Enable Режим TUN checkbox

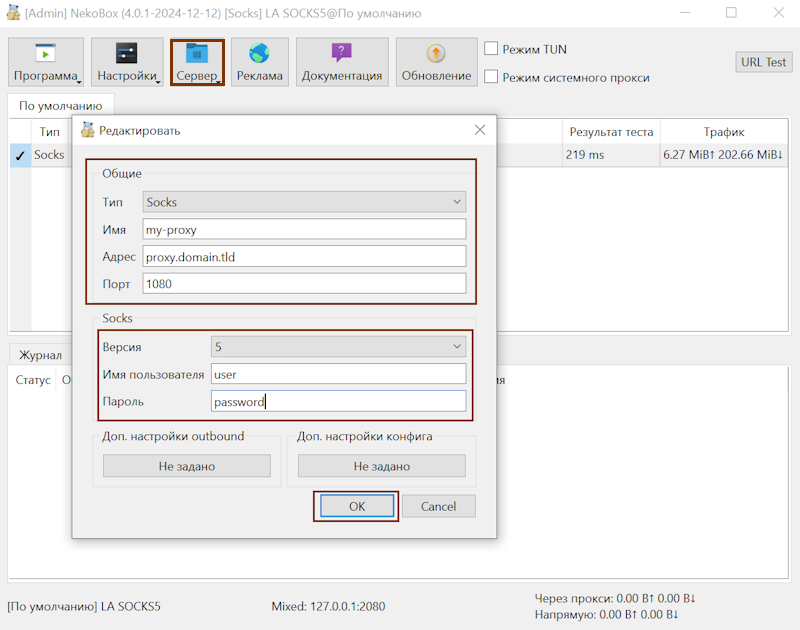point(491,48)
